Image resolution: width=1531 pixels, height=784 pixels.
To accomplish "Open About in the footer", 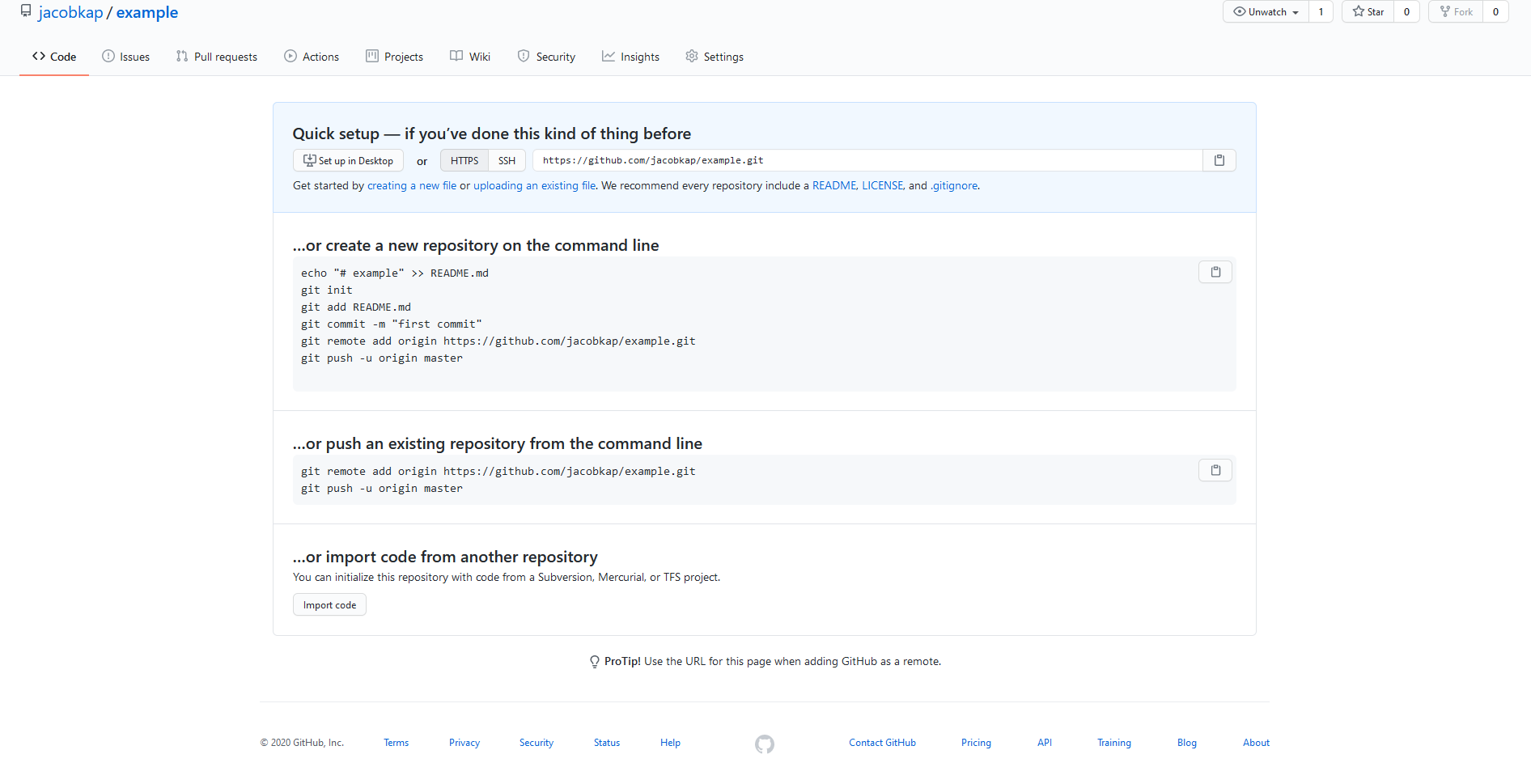I will (1256, 743).
